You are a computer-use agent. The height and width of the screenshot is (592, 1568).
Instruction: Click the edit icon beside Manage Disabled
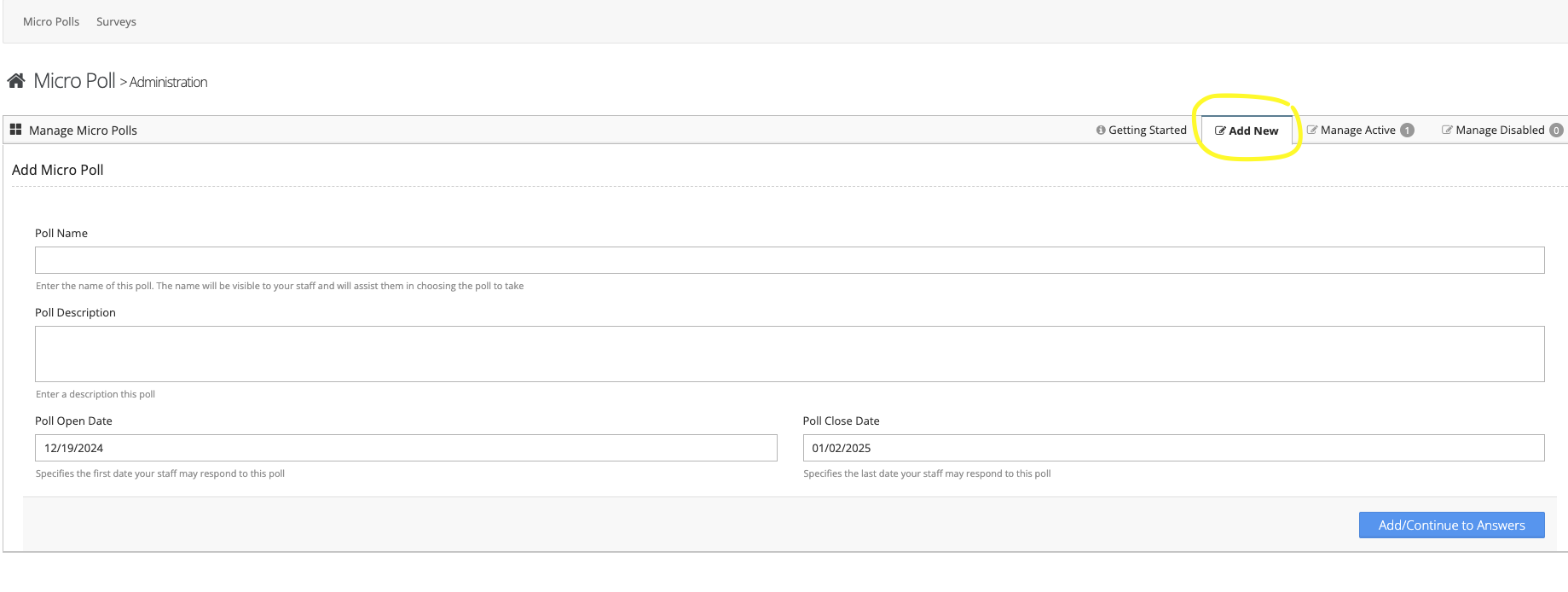coord(1447,131)
